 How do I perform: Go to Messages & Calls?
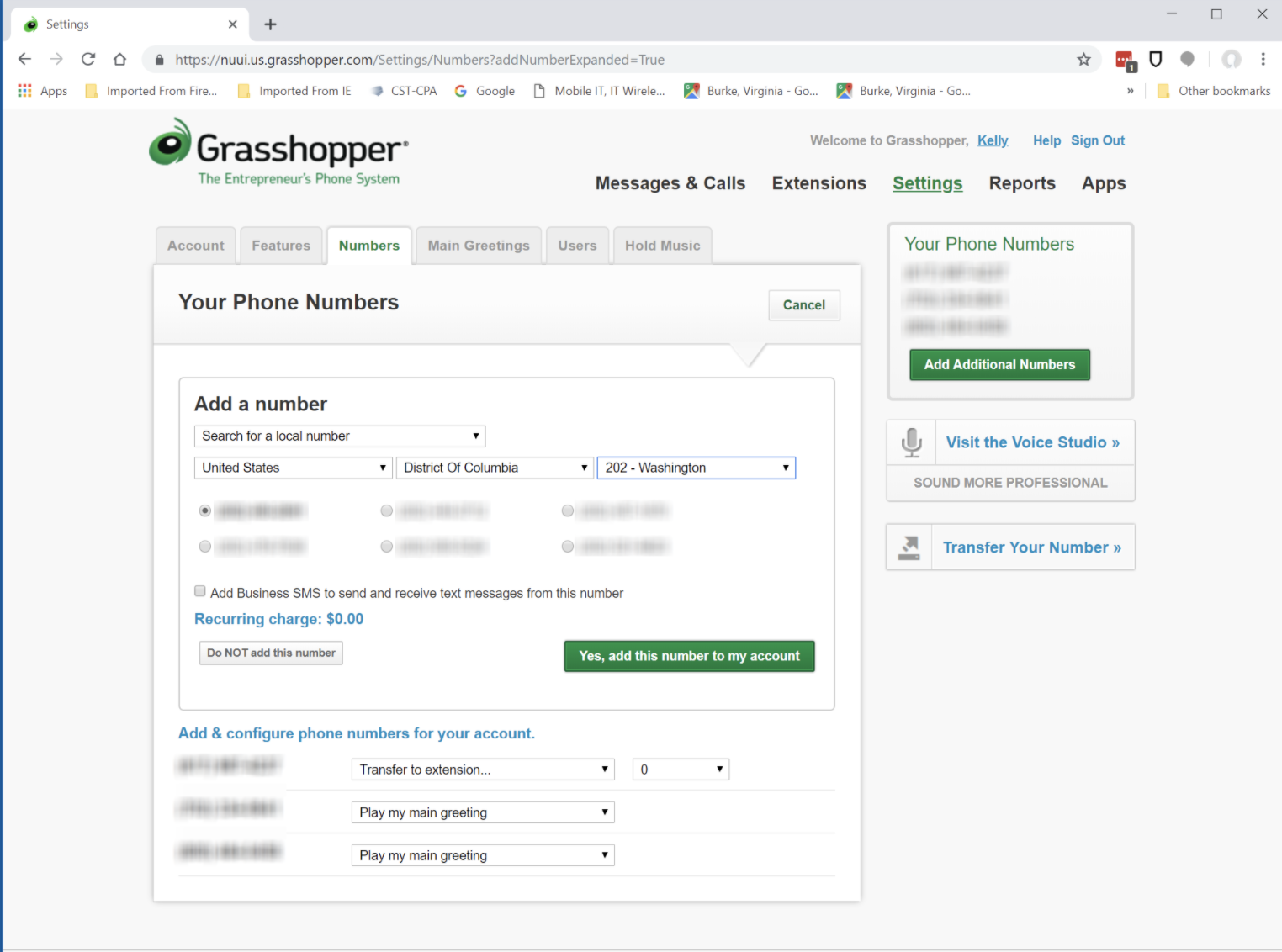670,183
